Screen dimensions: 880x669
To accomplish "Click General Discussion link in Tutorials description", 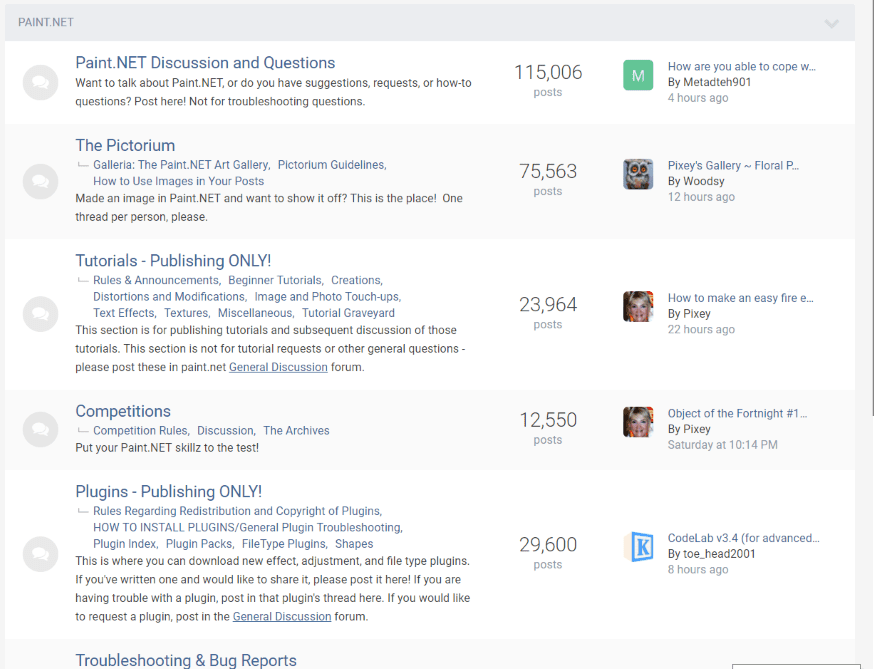I will [x=278, y=367].
